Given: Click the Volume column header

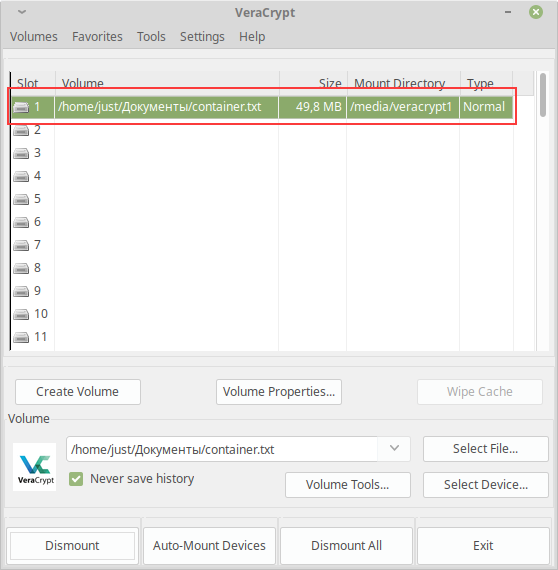Looking at the screenshot, I should [167, 84].
